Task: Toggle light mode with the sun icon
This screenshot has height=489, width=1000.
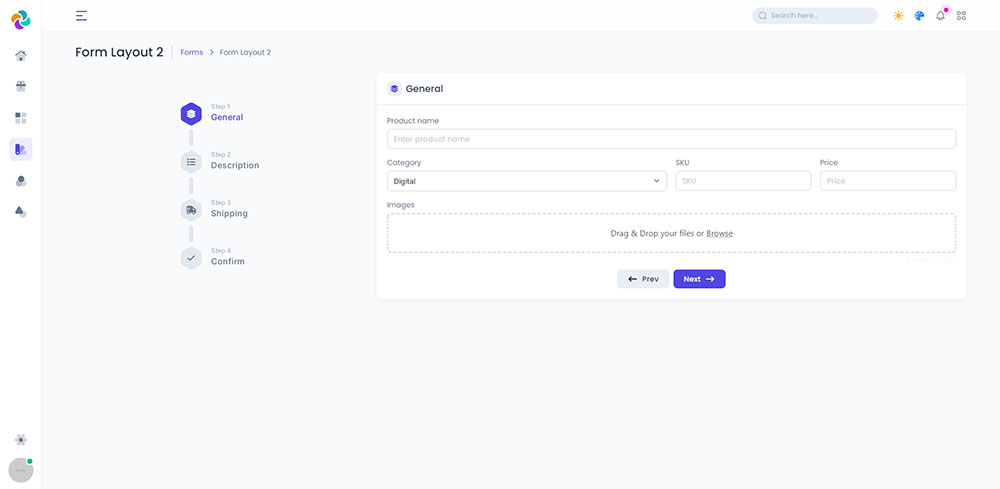Action: [898, 16]
